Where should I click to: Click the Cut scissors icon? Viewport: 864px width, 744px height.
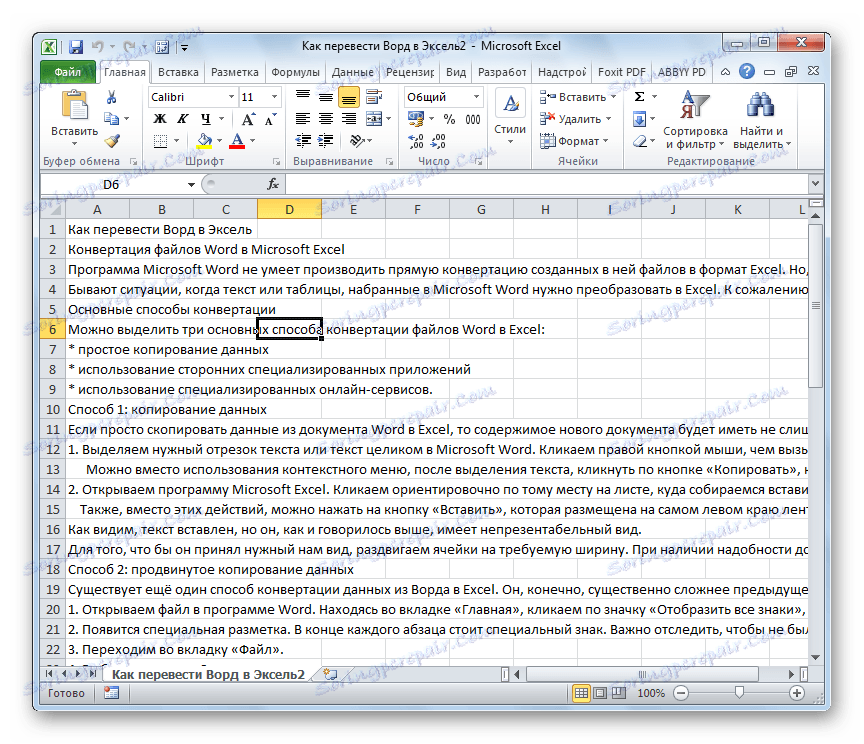[x=110, y=96]
